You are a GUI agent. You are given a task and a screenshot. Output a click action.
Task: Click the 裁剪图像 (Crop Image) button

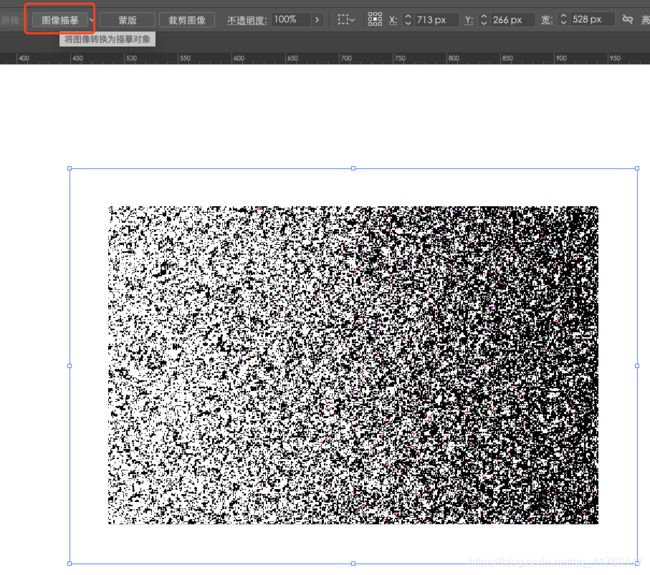pyautogui.click(x=187, y=20)
